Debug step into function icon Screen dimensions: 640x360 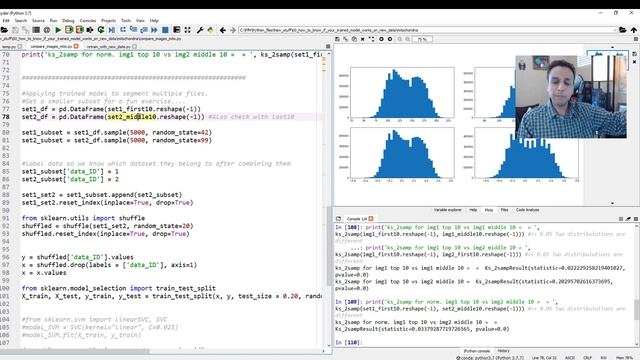point(133,30)
